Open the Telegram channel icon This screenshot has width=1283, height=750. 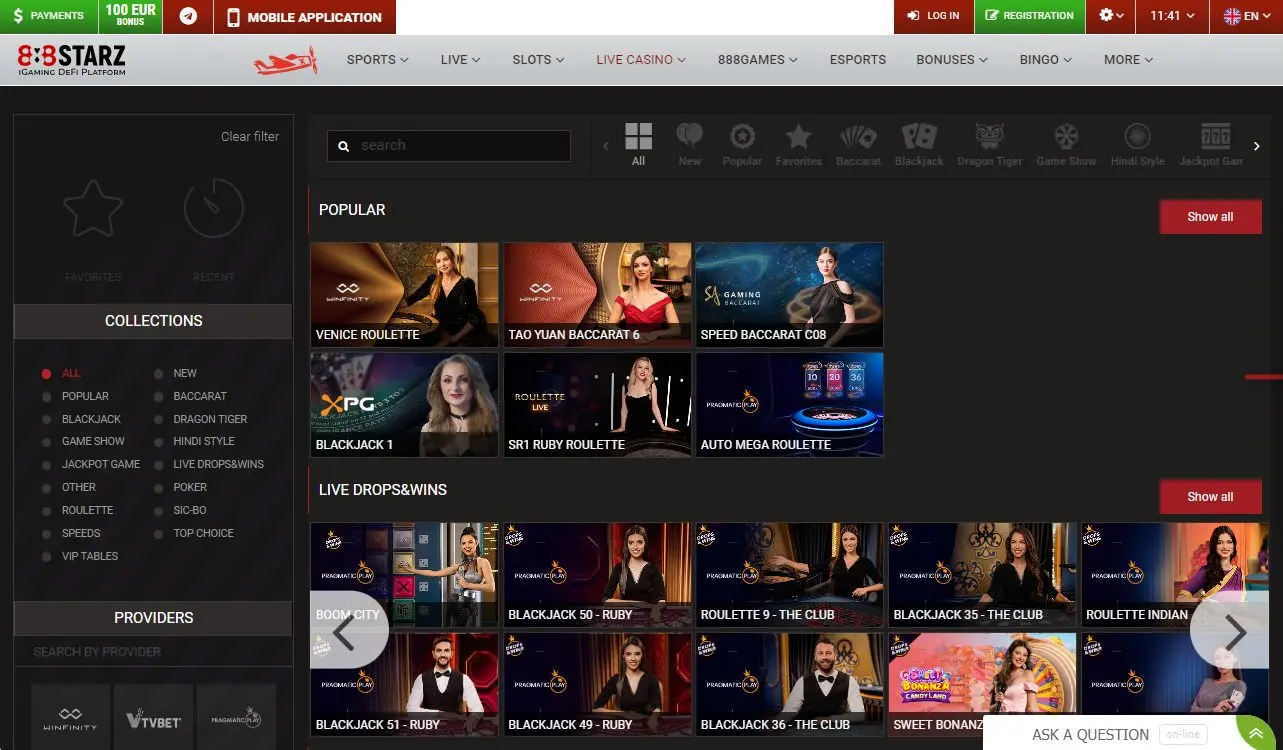(x=188, y=16)
